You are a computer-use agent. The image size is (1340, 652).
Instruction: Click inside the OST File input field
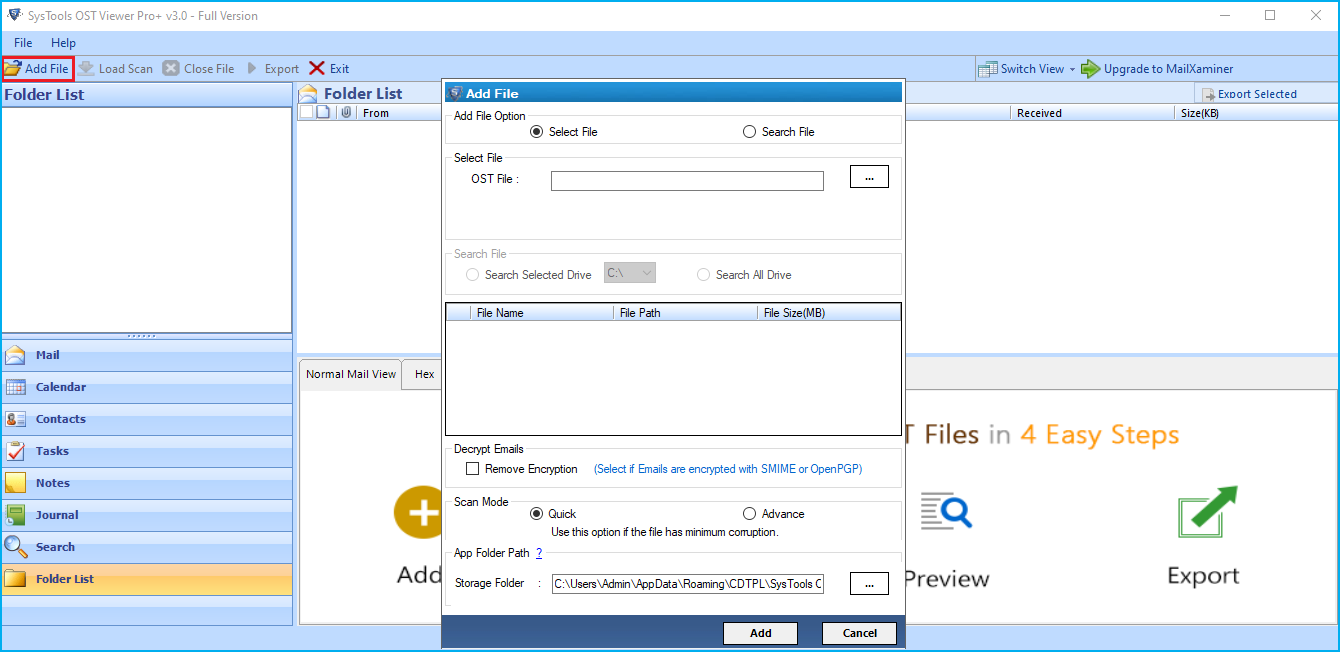pyautogui.click(x=687, y=180)
